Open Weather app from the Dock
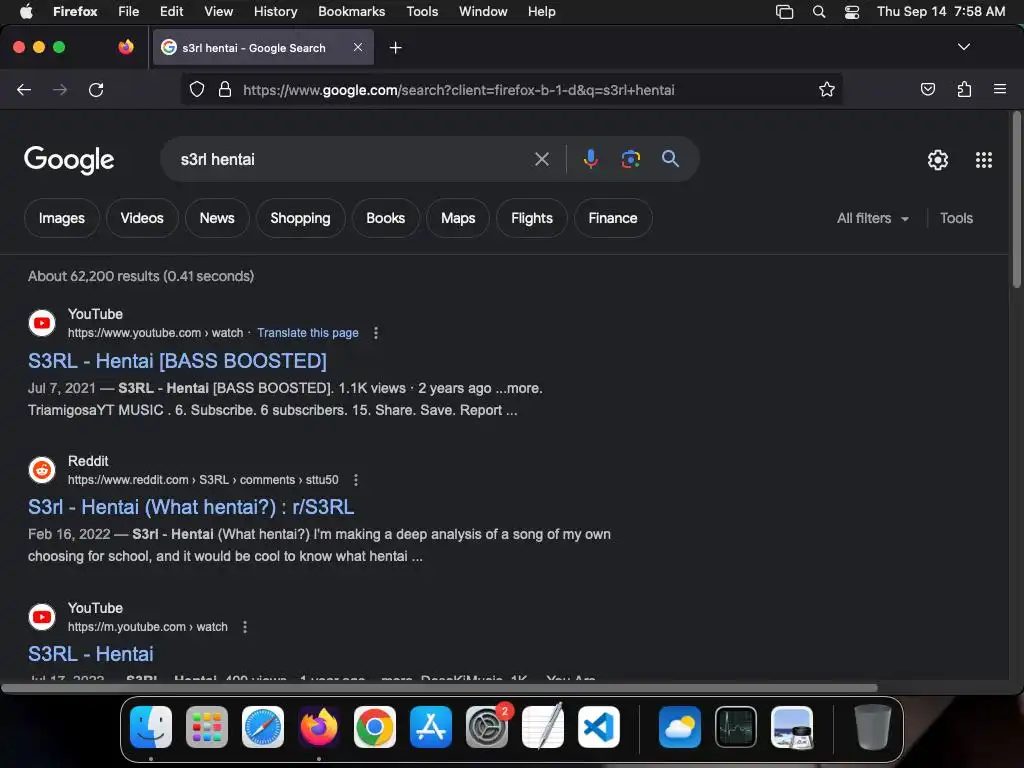Screen dimensions: 1024x768 click(x=680, y=727)
